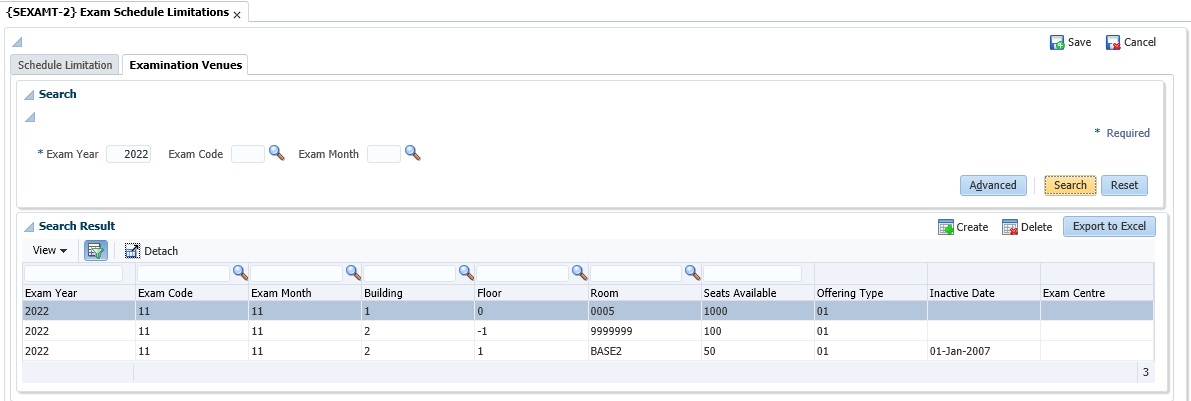Image resolution: width=1191 pixels, height=401 pixels.
Task: Click the Detach table icon
Action: (133, 251)
